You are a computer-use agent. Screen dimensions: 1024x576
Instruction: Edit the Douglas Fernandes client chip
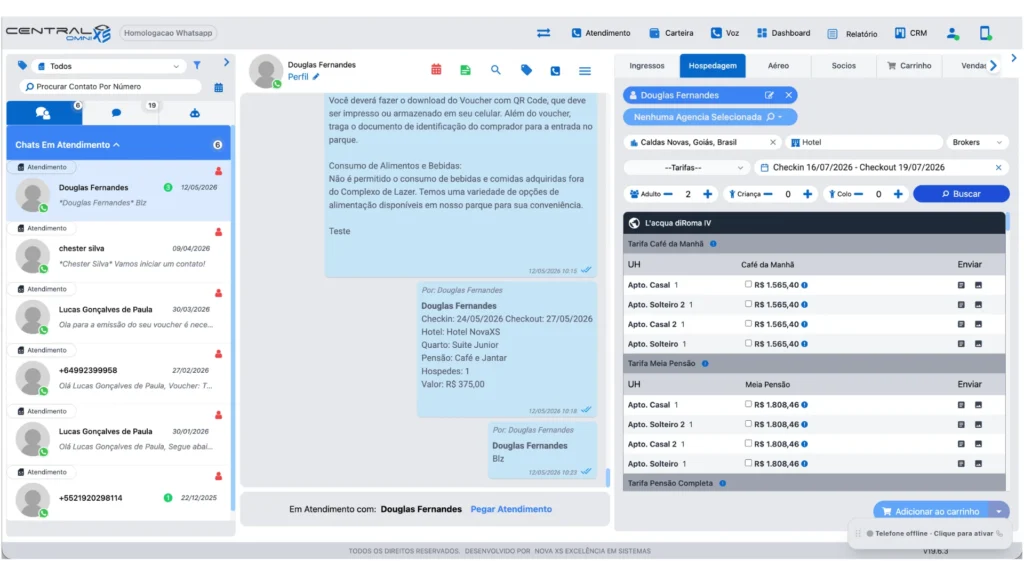(769, 95)
